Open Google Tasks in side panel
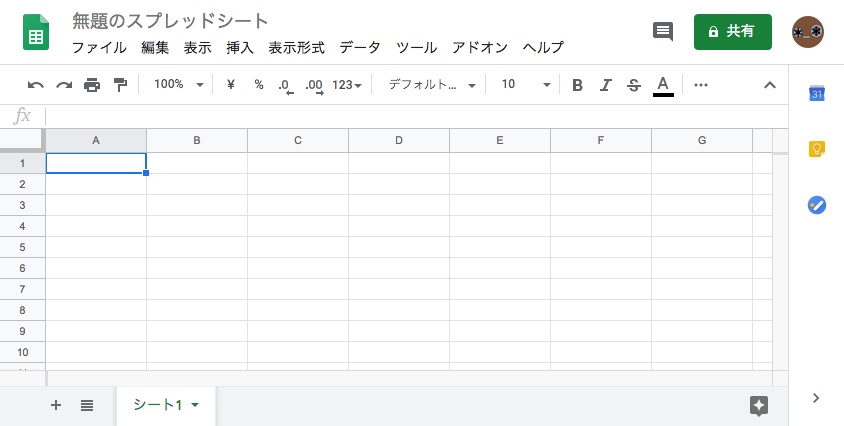Image resolution: width=844 pixels, height=426 pixels. tap(816, 205)
